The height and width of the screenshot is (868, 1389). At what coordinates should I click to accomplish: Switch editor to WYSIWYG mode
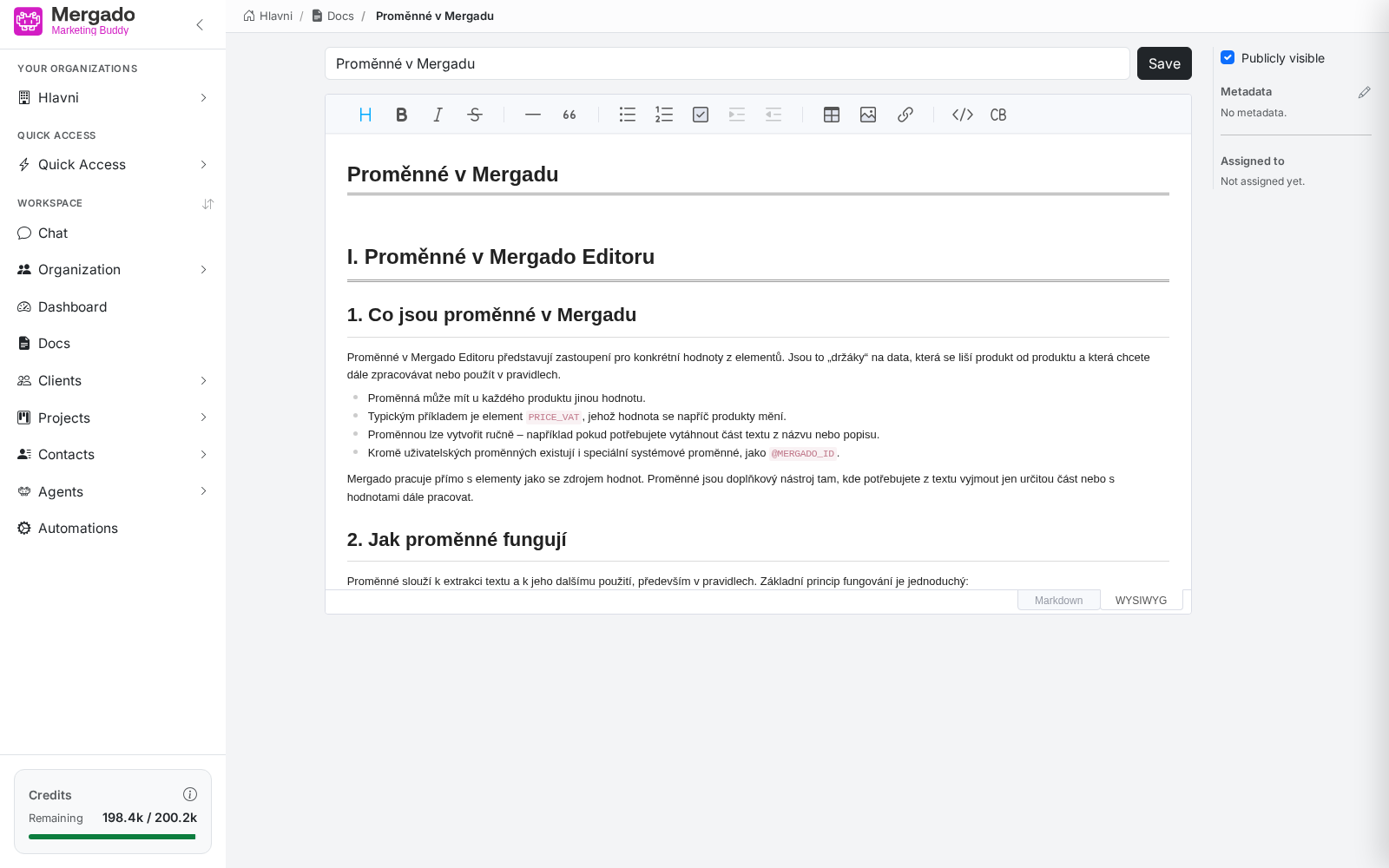(1141, 601)
